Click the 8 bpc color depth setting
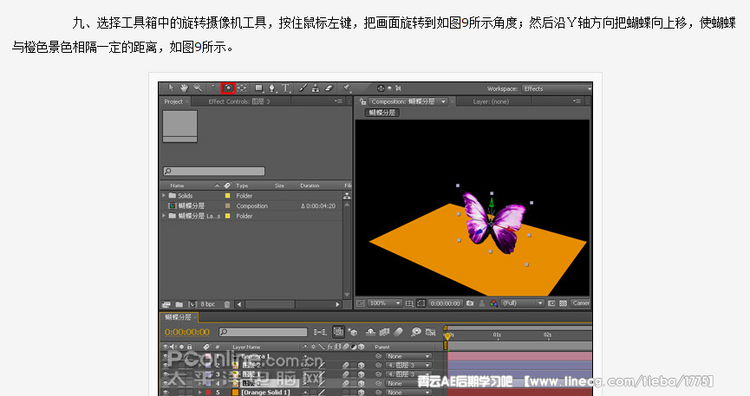This screenshot has height=396, width=750. coord(208,304)
